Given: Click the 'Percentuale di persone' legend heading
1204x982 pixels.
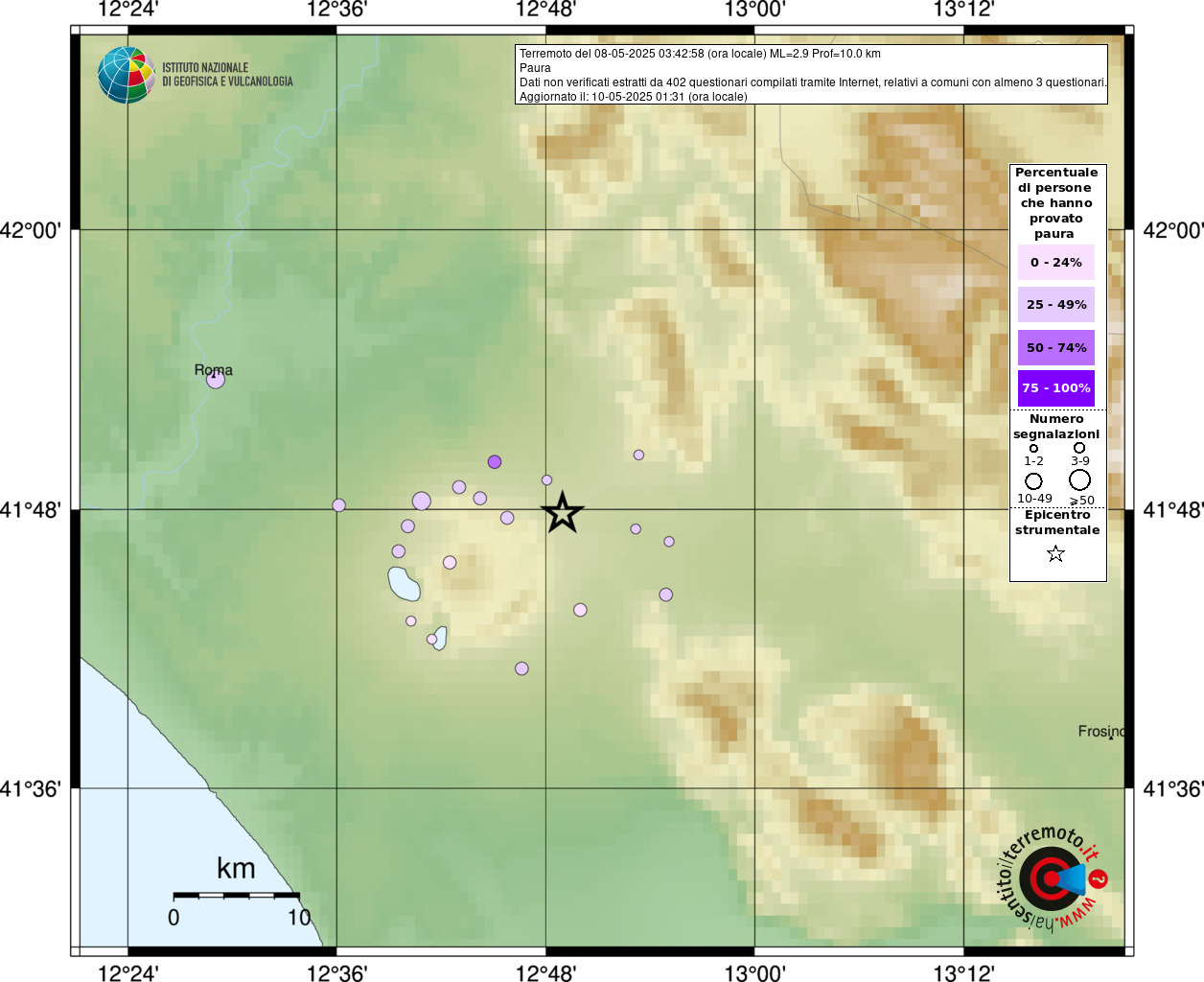Looking at the screenshot, I should point(1056,202).
